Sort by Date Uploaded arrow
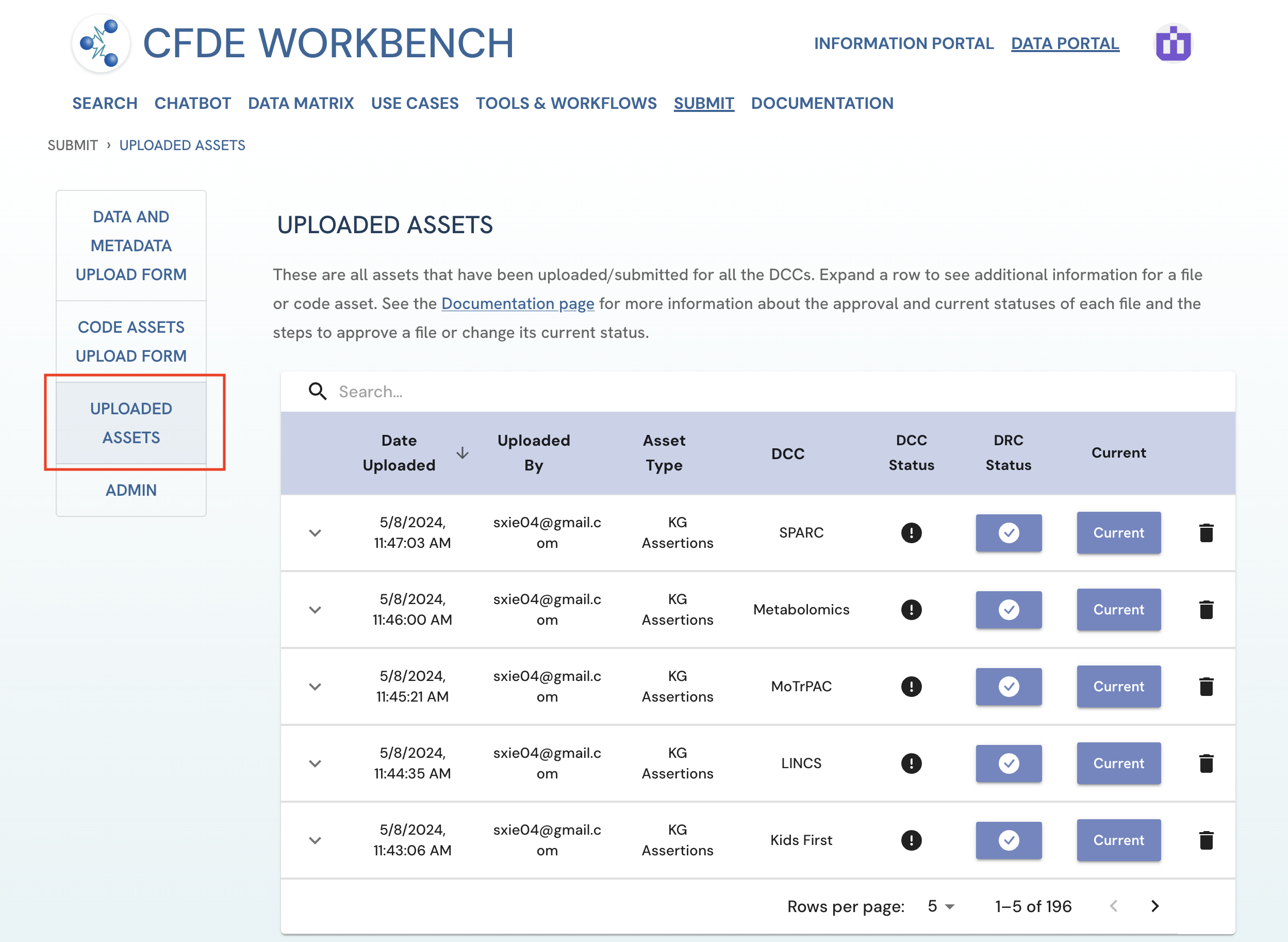 [462, 453]
